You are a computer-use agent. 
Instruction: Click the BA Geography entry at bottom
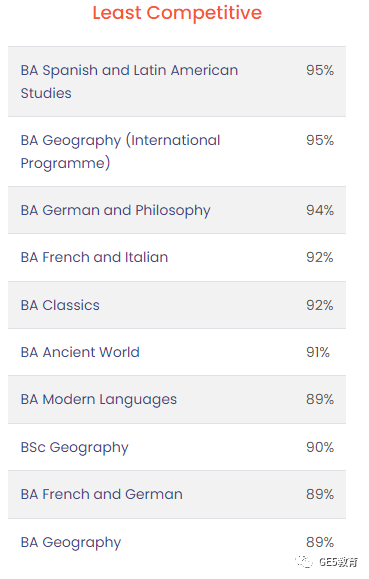[x=71, y=542]
